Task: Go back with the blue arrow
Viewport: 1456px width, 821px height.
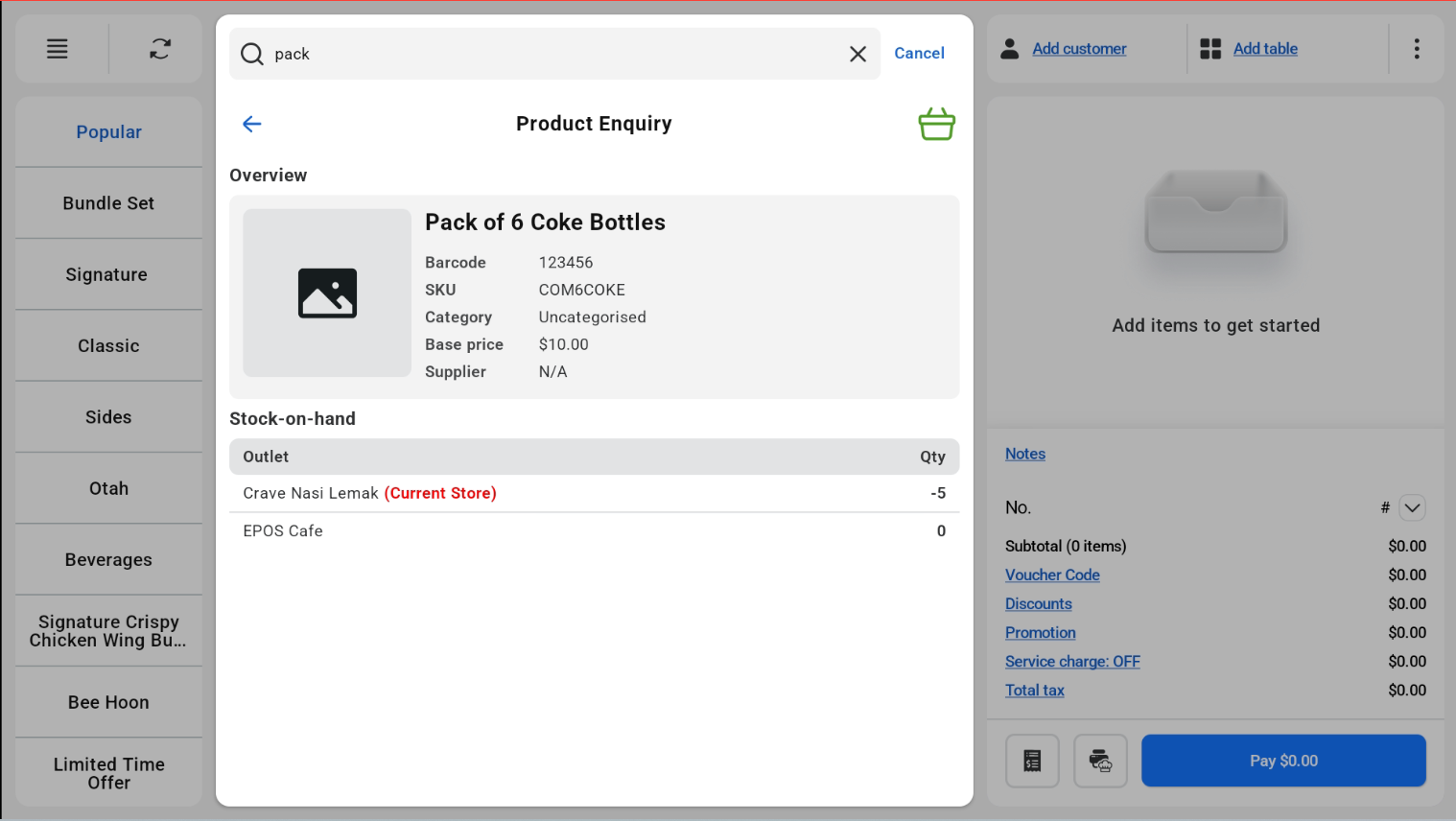Action: point(252,124)
